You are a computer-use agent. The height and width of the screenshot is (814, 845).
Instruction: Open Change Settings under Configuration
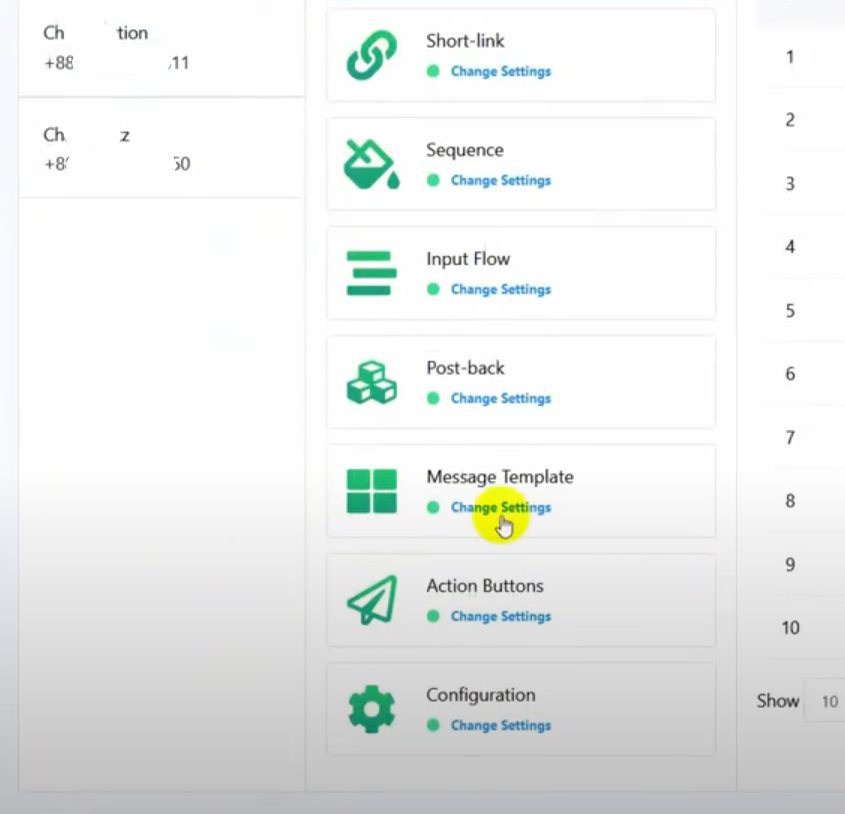(x=500, y=726)
